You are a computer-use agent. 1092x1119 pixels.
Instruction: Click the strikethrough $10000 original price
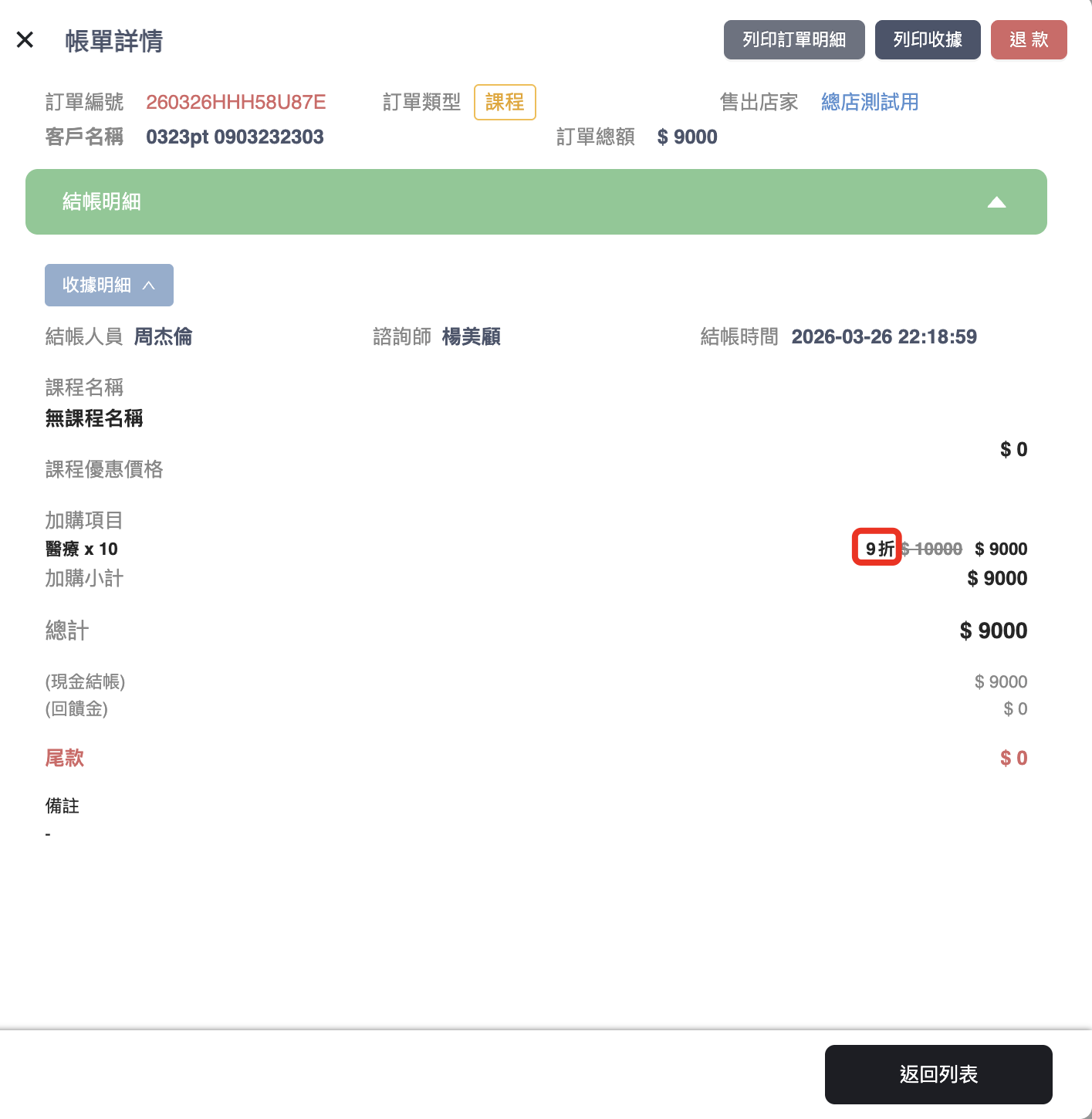[932, 549]
